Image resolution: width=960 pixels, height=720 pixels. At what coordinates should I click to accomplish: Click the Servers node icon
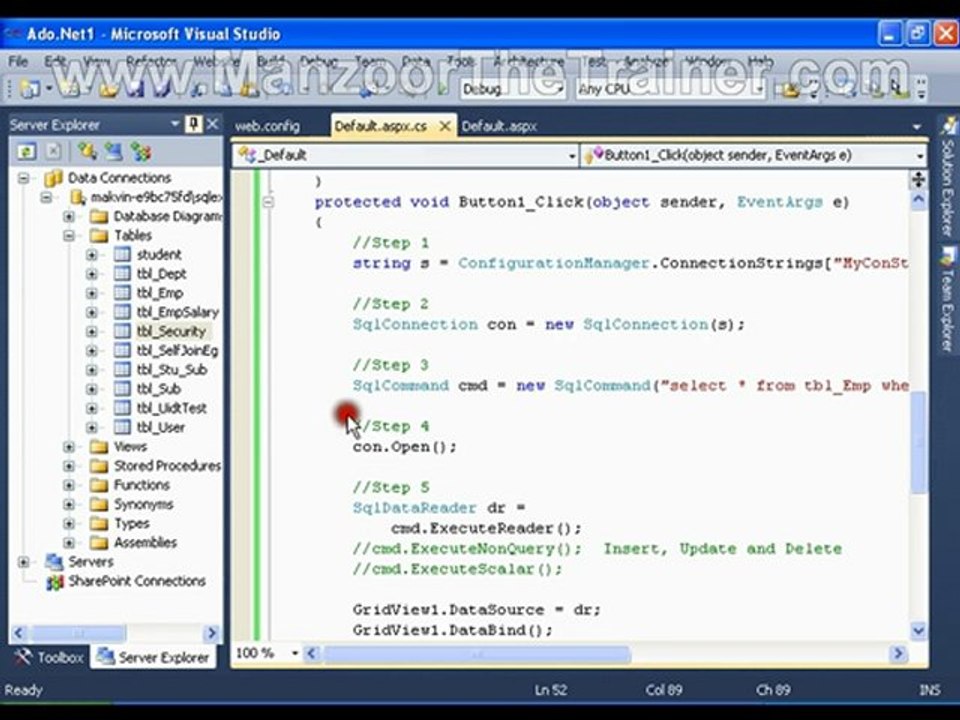coord(54,561)
